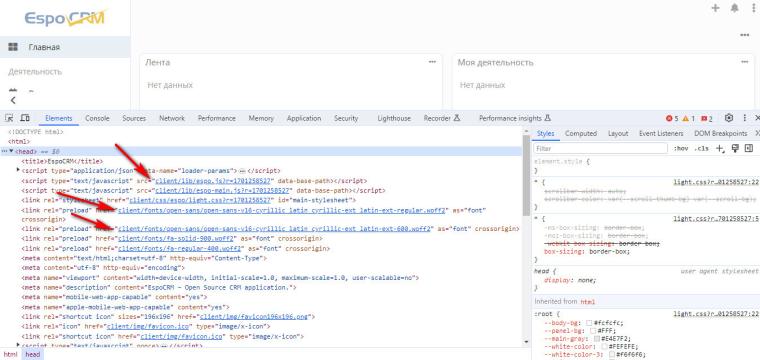This screenshot has height=360, width=760.
Task: Click the new style rule plus icon
Action: 720,148
